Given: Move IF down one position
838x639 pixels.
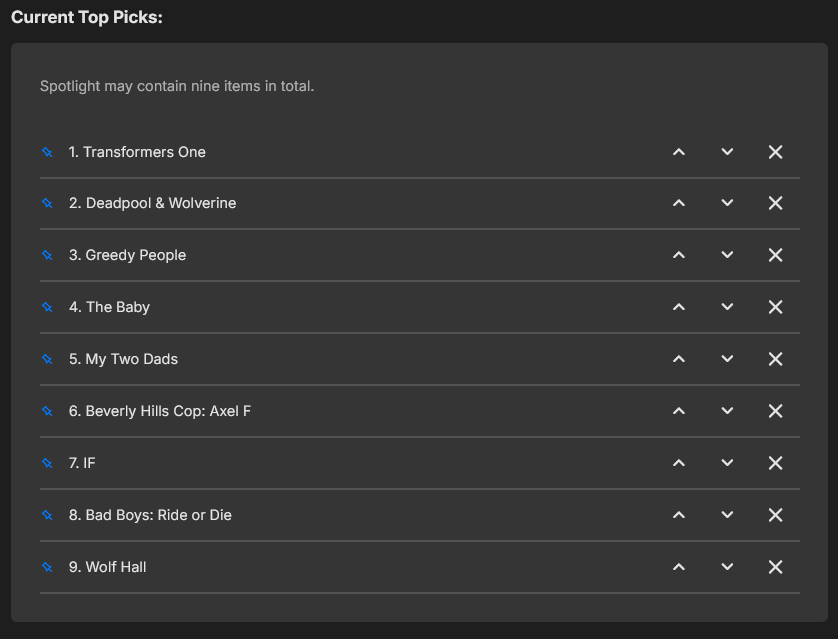Looking at the screenshot, I should coord(727,463).
